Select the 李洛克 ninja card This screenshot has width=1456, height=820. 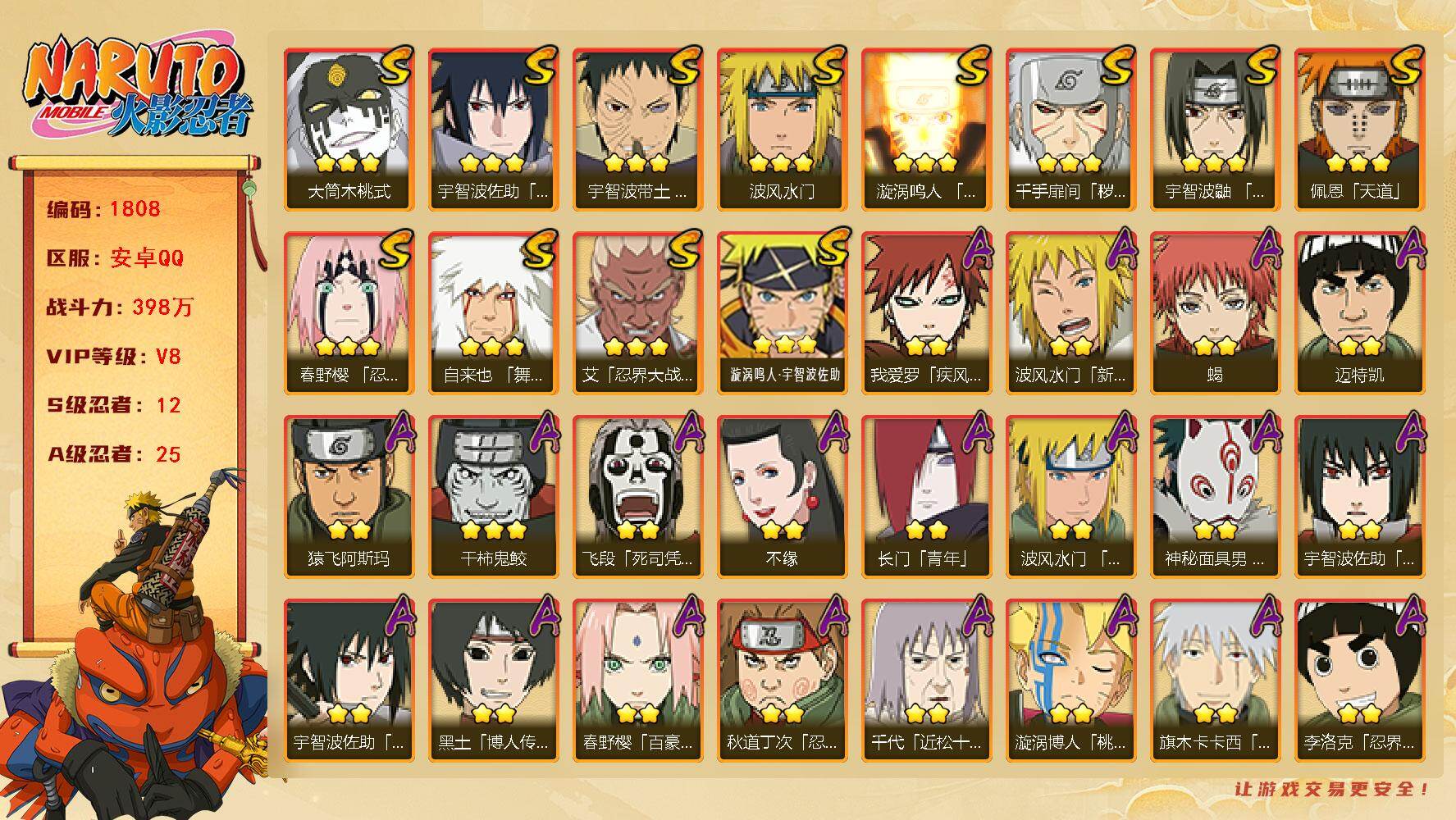[1360, 680]
